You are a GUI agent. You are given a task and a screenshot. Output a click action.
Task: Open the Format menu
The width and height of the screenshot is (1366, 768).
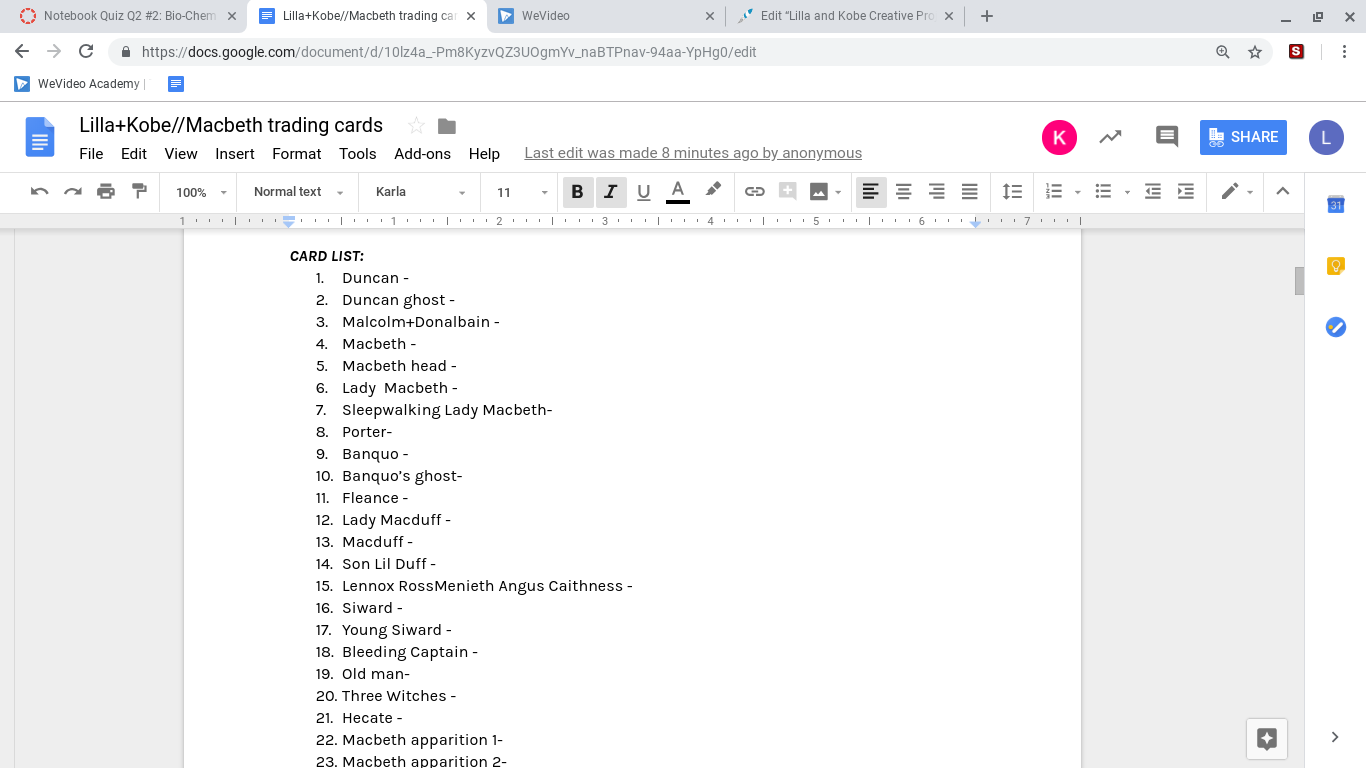[296, 153]
